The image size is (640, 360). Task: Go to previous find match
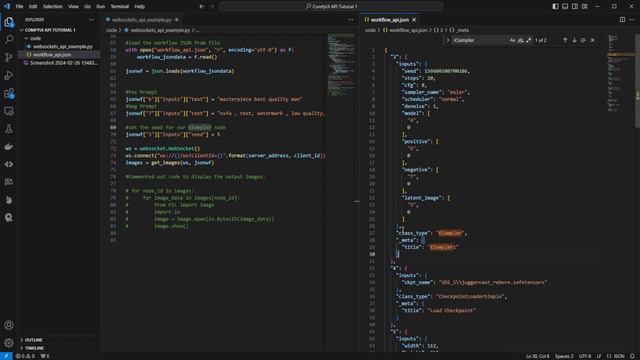pyautogui.click(x=565, y=40)
